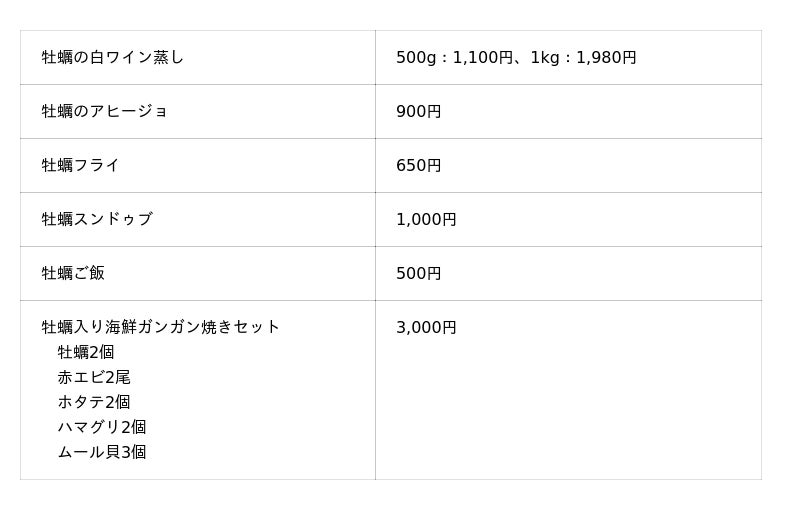Click the 牡蠣2個 set content line
800x510 pixels.
[86, 352]
